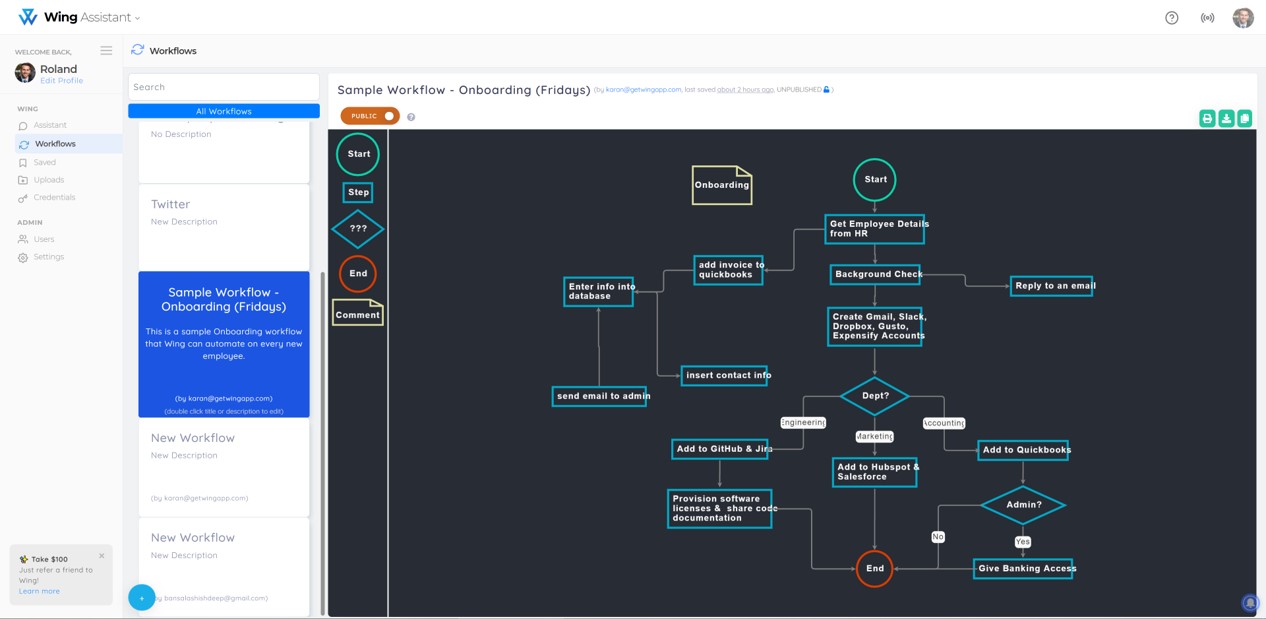The width and height of the screenshot is (1266, 619).
Task: Download the workflow using the export icon
Action: click(1225, 118)
